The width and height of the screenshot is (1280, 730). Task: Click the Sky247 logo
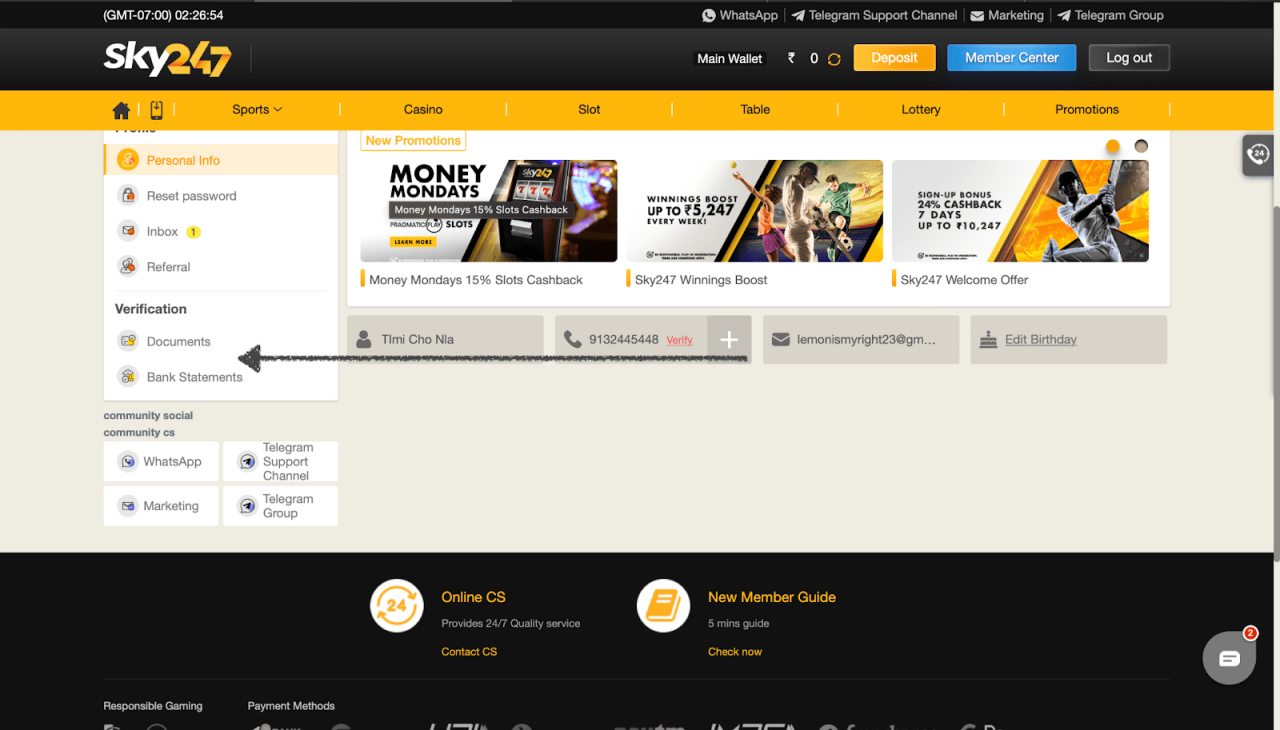[167, 59]
